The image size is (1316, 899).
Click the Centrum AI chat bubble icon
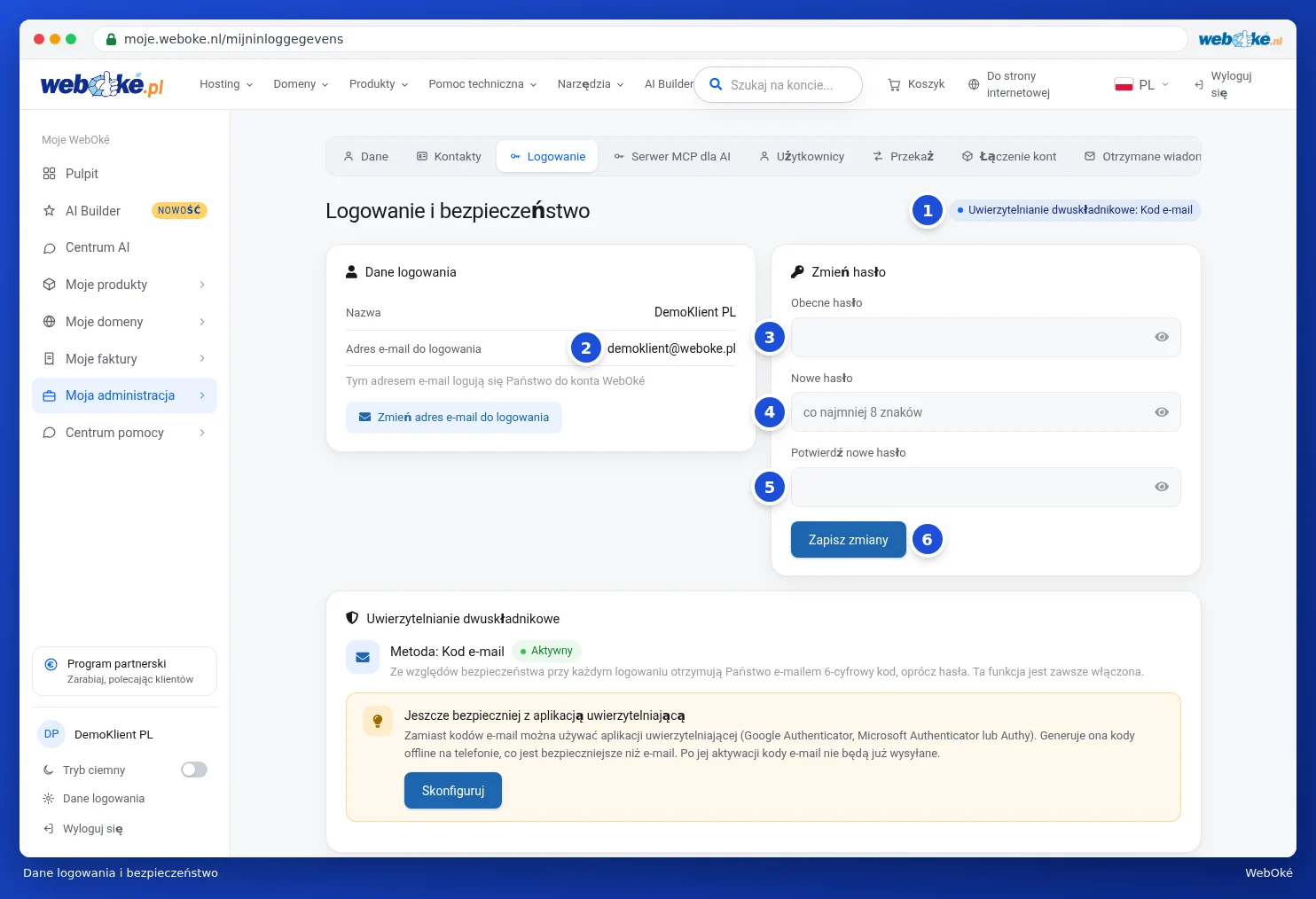49,248
